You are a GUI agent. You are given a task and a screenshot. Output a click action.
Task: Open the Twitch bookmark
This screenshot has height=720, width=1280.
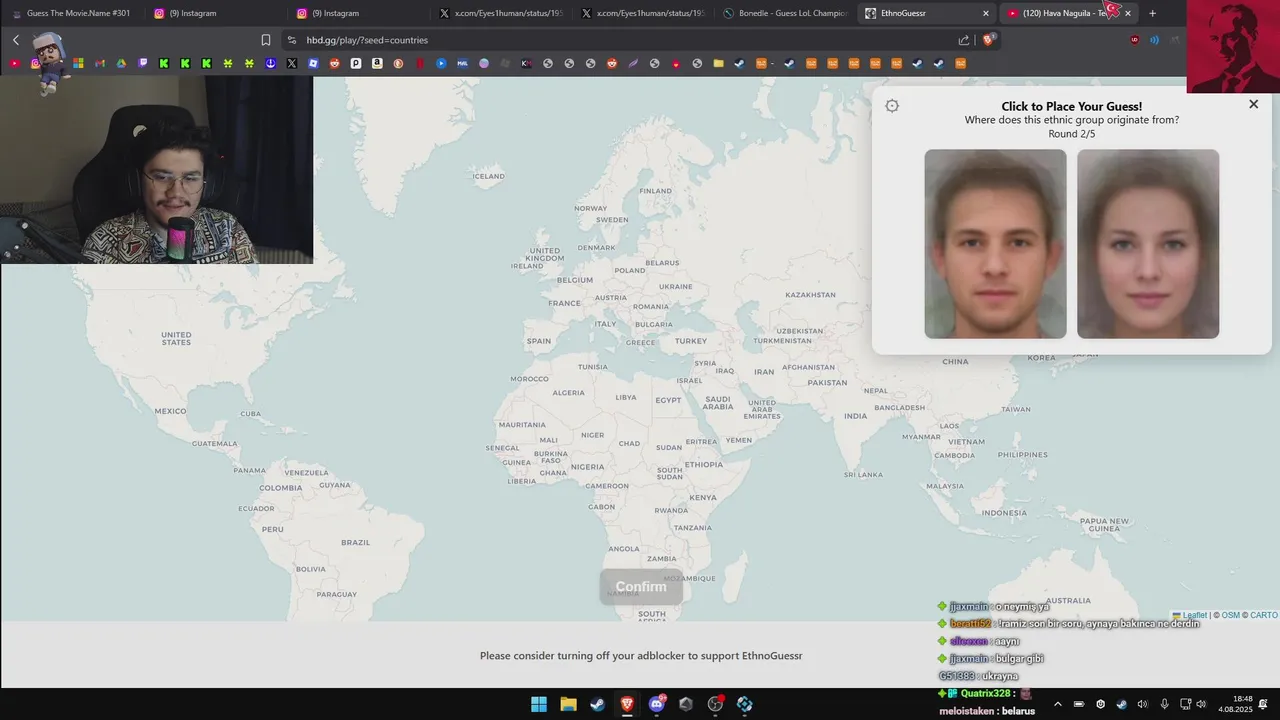tap(143, 63)
